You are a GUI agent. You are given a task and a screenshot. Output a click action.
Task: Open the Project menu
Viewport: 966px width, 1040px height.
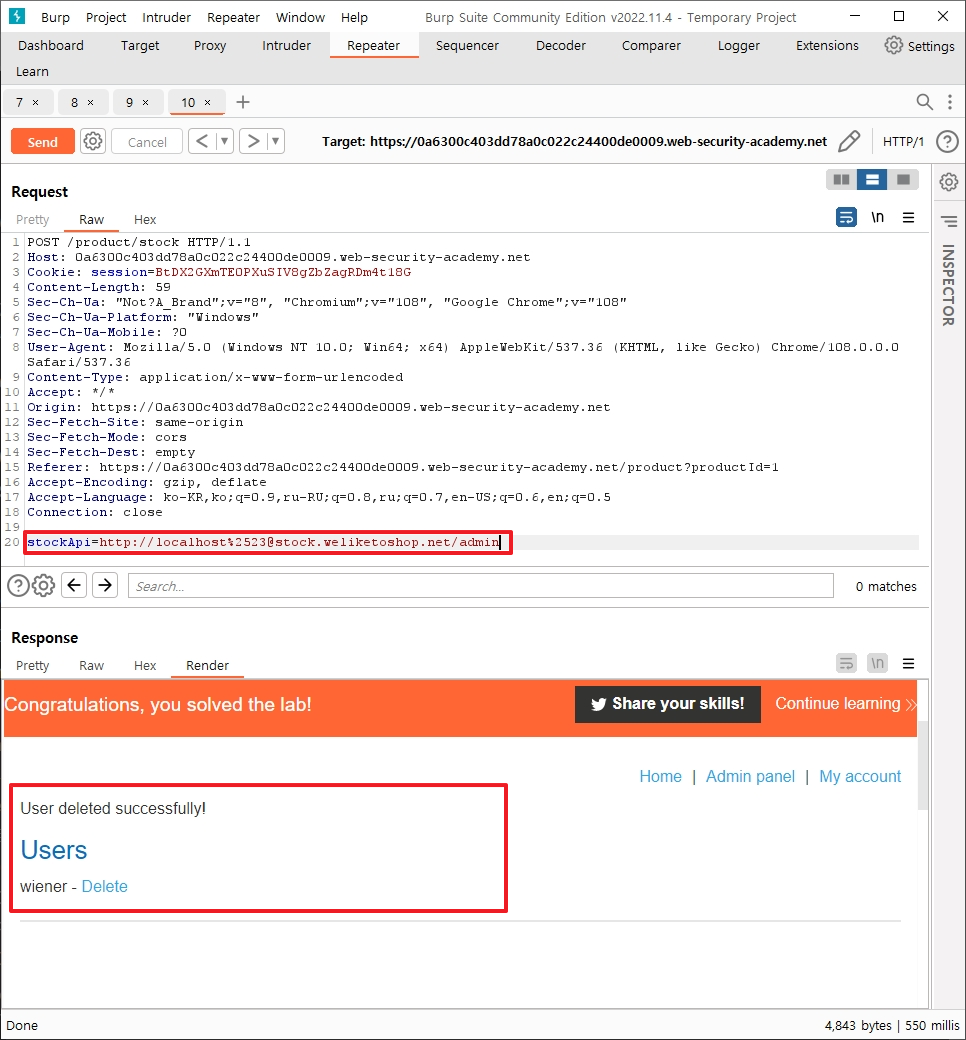pos(106,17)
